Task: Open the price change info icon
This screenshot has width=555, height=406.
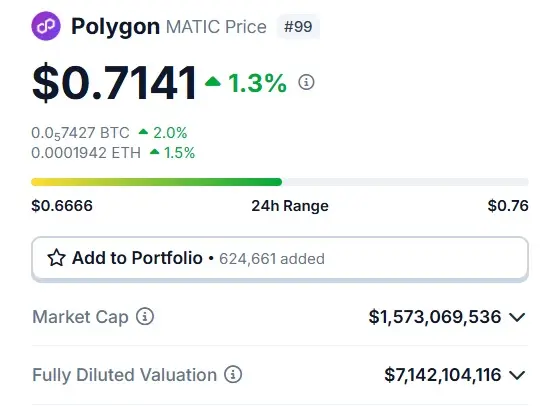Action: [x=306, y=82]
